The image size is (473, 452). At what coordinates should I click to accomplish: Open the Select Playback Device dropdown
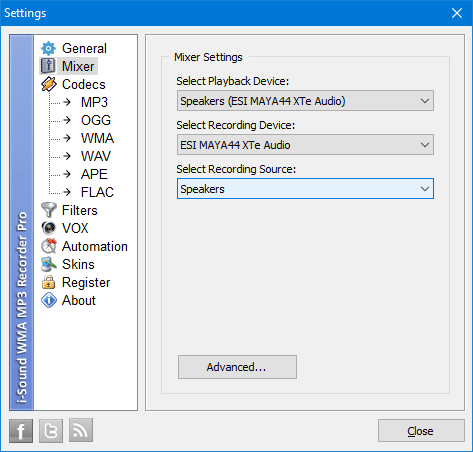pos(305,101)
